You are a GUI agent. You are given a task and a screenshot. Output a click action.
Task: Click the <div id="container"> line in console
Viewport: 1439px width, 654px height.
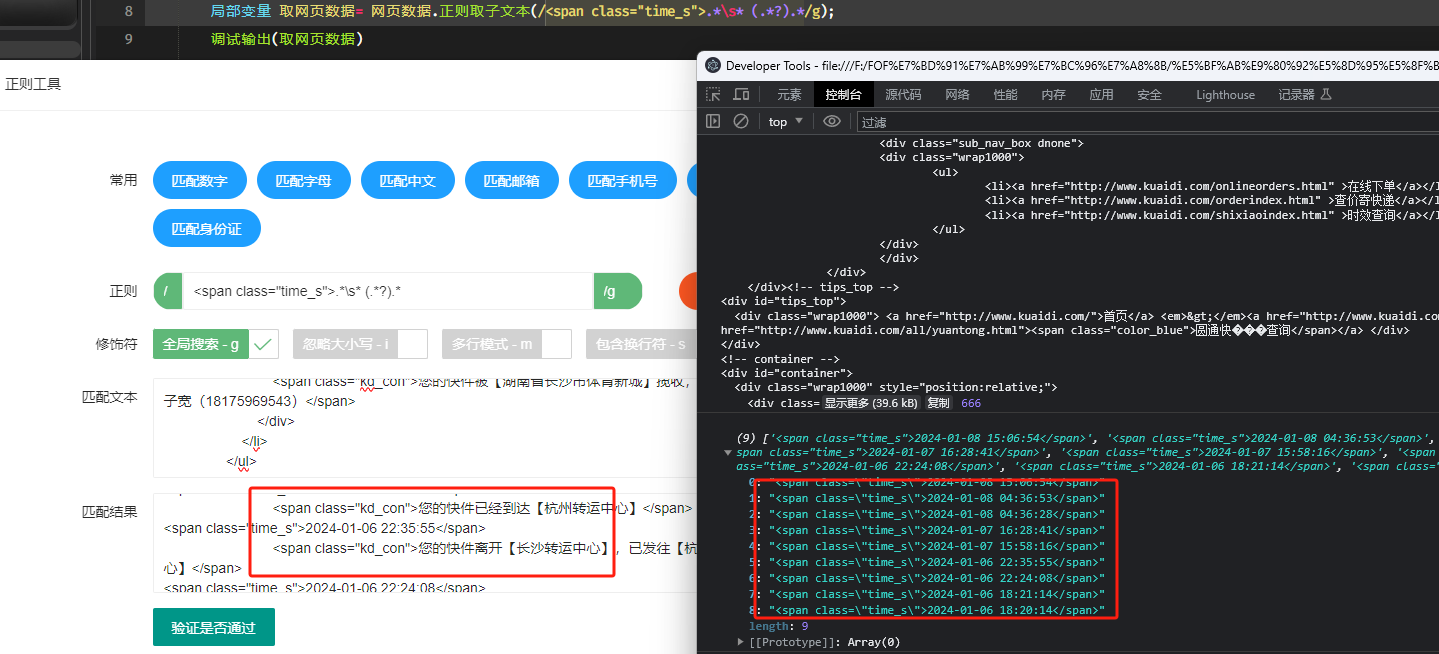(x=787, y=373)
